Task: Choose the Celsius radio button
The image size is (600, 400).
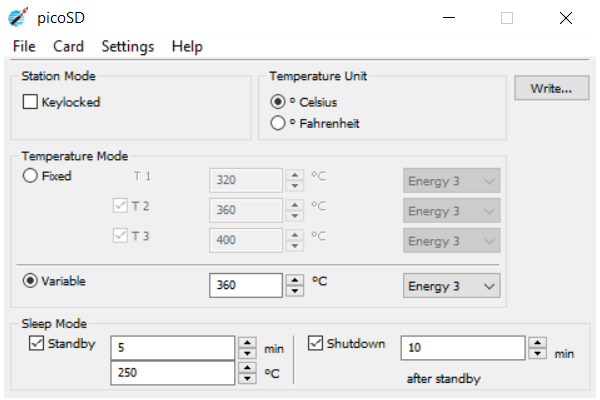Action: (x=278, y=102)
